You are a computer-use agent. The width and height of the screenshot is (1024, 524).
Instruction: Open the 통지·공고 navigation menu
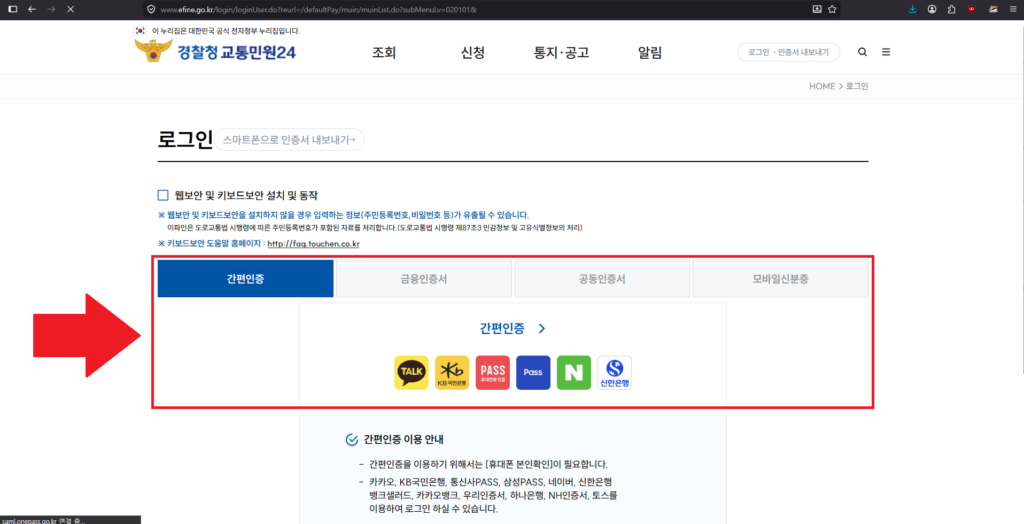pos(562,53)
